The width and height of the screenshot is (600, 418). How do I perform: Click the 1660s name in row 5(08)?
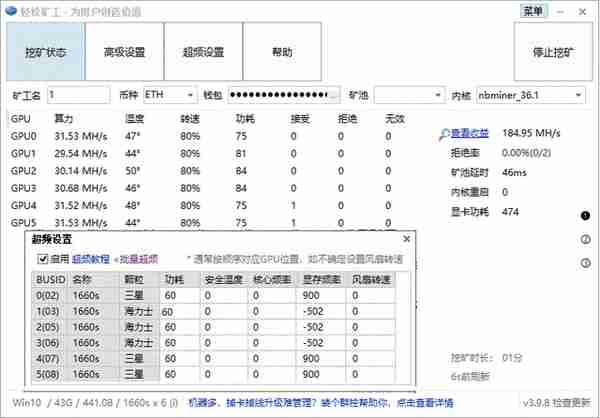[x=86, y=374]
